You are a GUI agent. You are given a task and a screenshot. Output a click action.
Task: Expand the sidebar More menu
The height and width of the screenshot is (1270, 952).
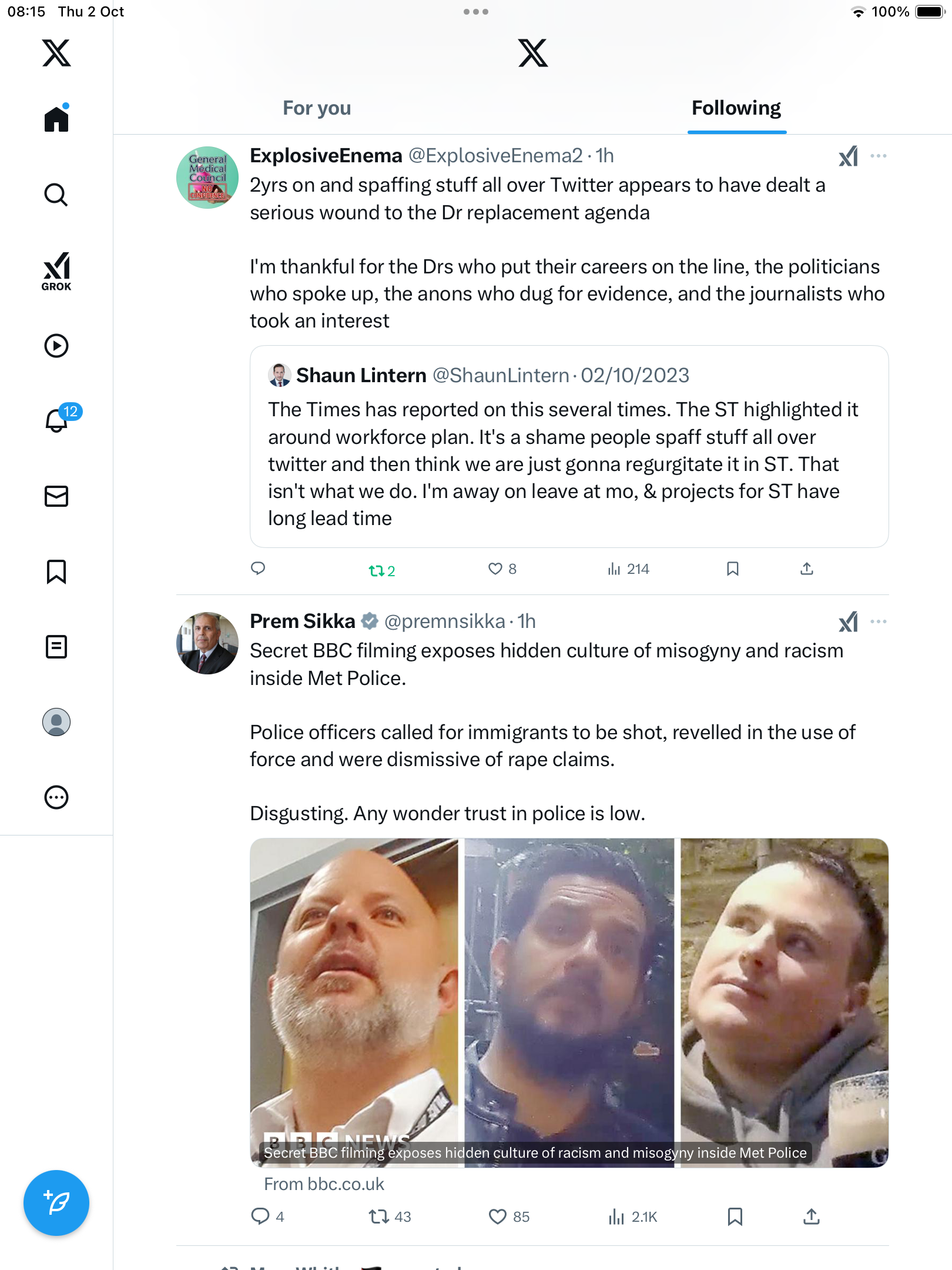(56, 797)
